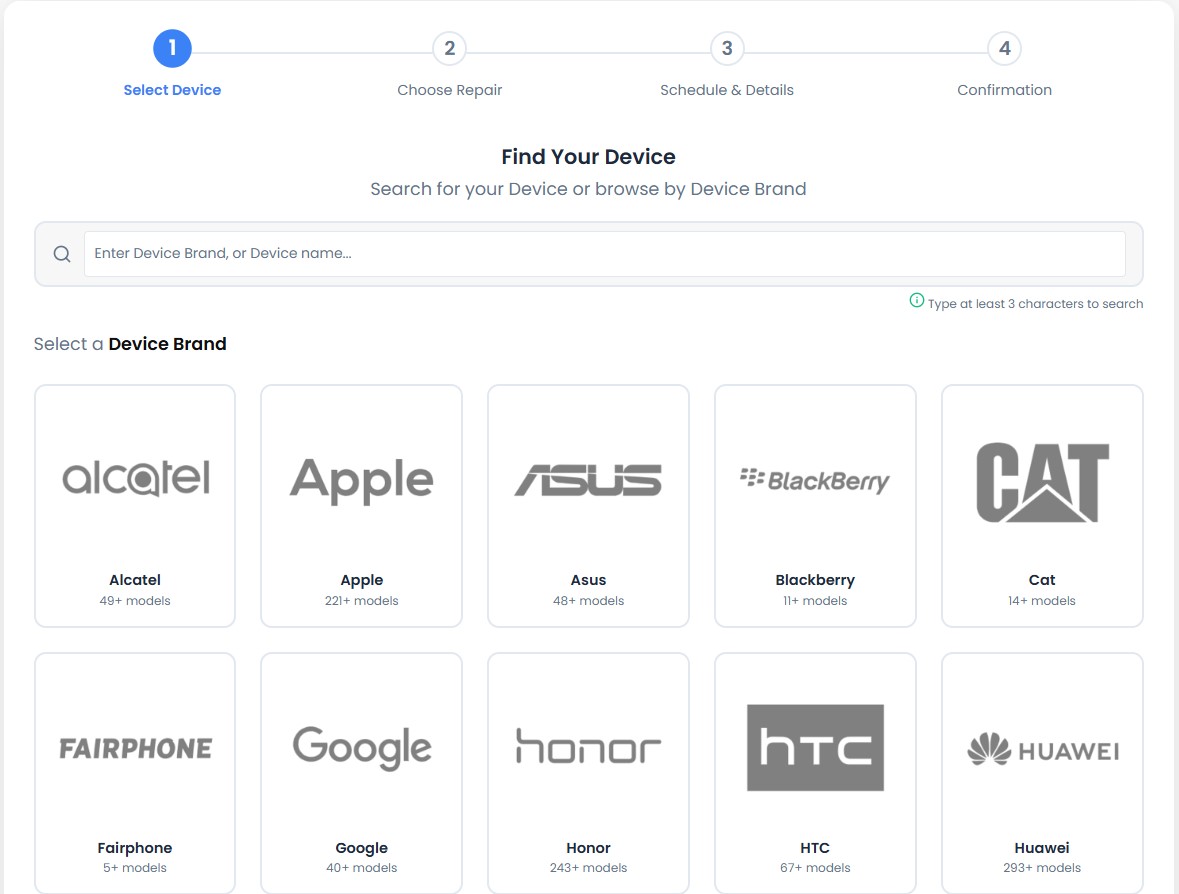Click the HTC brand name
Screen dimensions: 1179x894
click(x=815, y=847)
